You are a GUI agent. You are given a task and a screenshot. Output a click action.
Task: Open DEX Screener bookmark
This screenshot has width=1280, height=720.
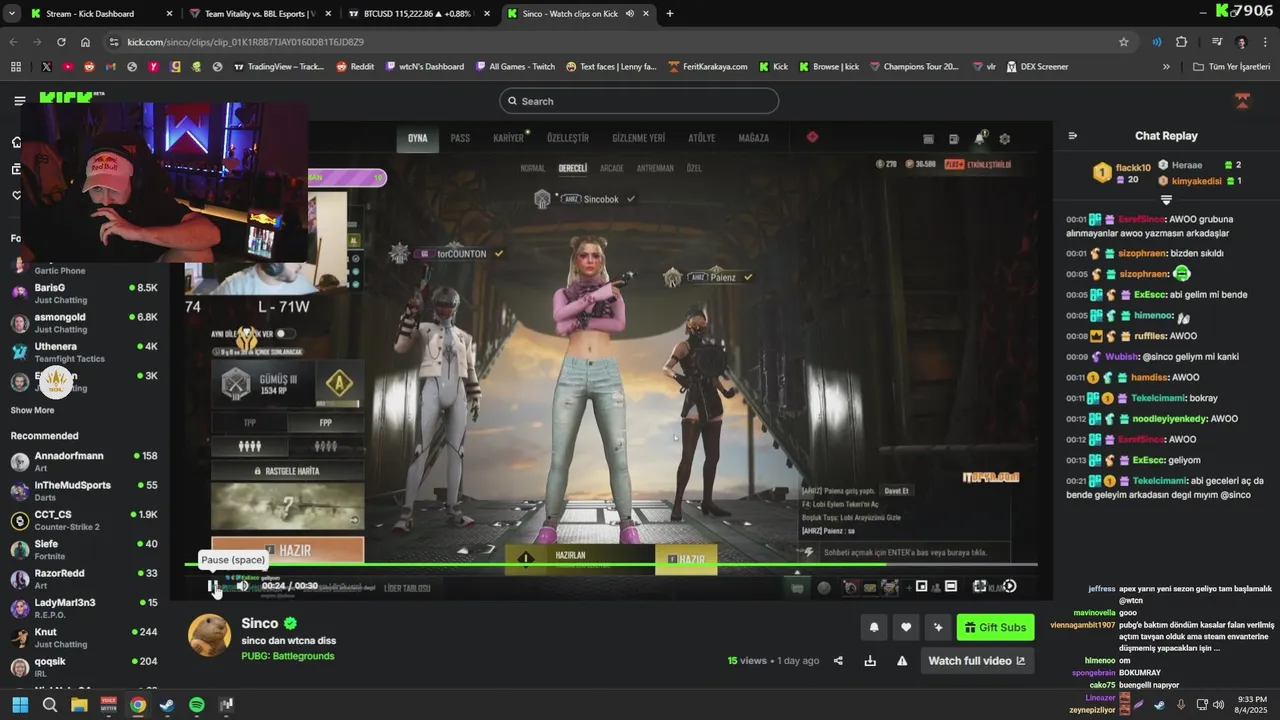[x=1038, y=67]
